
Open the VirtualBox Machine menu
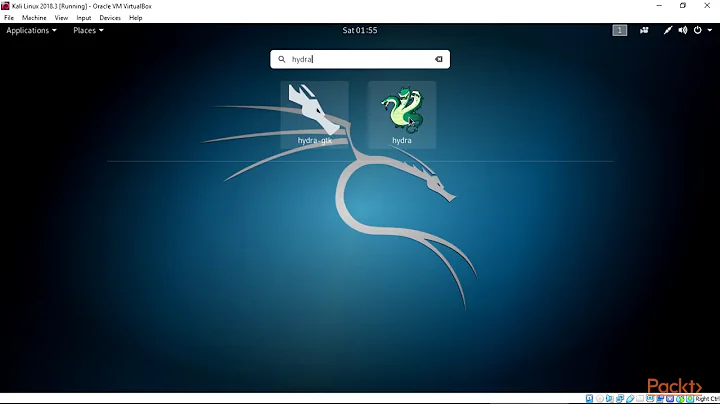point(34,18)
